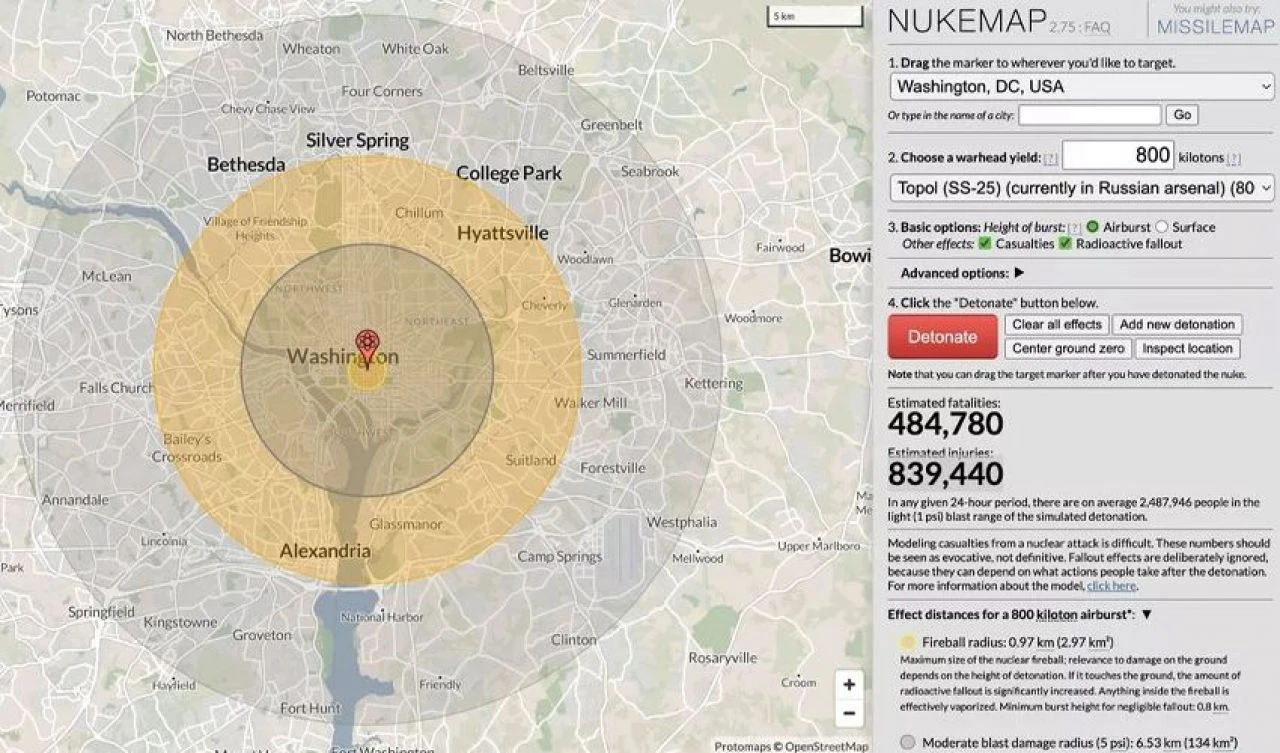1280x753 pixels.
Task: Click the gray Moderate blast damage legend dot
Action: click(x=907, y=743)
